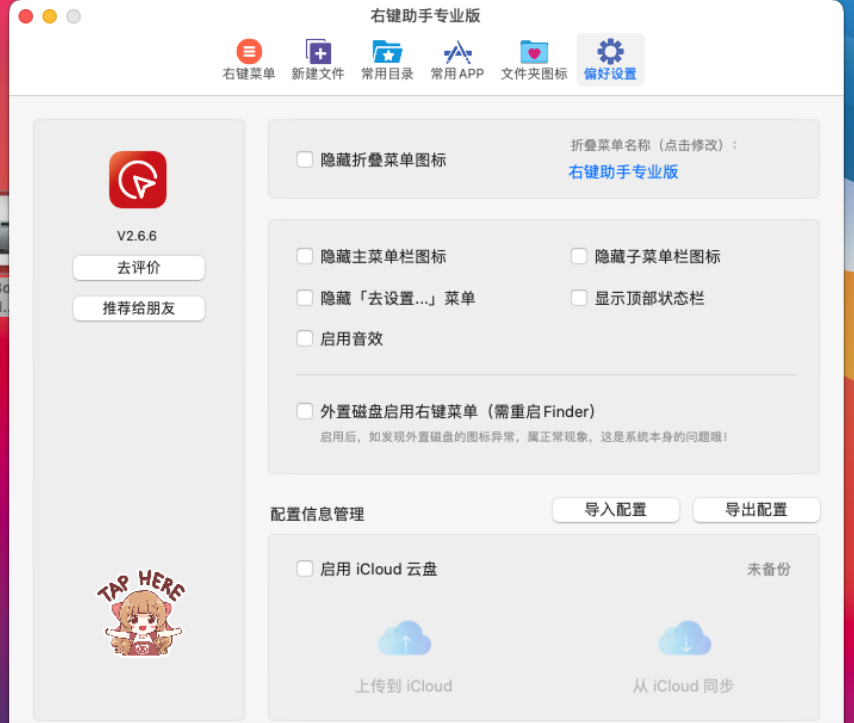
Task: Click the window title 右键助手专业版
Action: pos(425,16)
